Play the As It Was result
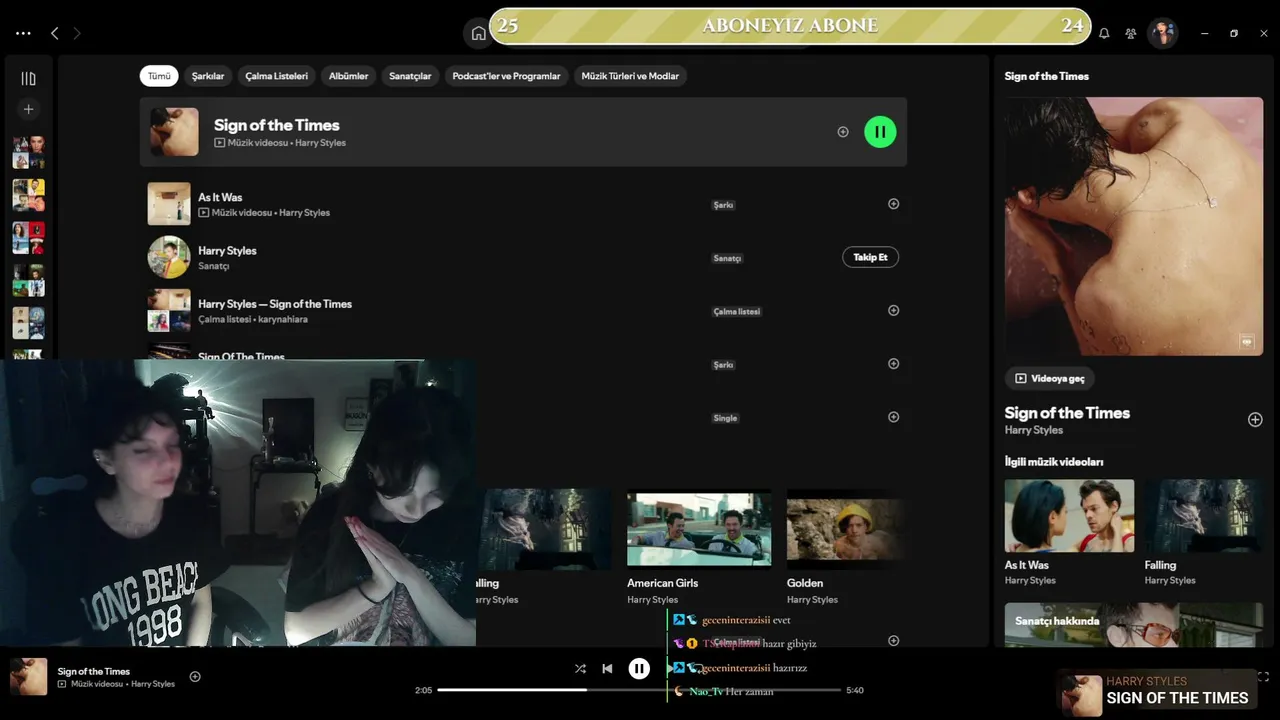 tap(169, 204)
